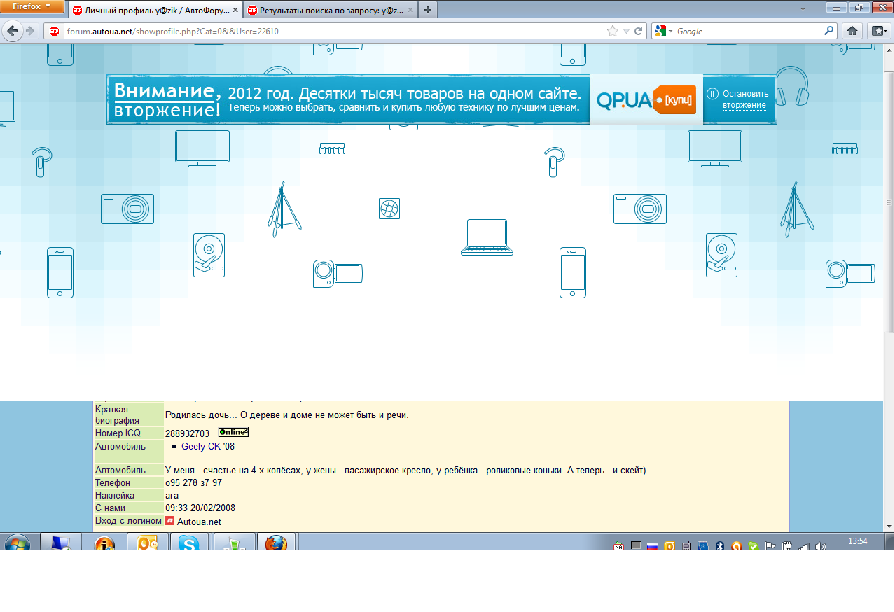Pause the ad with 'Остановить вторжение'
Viewport: 894px width, 612px height.
(740, 99)
